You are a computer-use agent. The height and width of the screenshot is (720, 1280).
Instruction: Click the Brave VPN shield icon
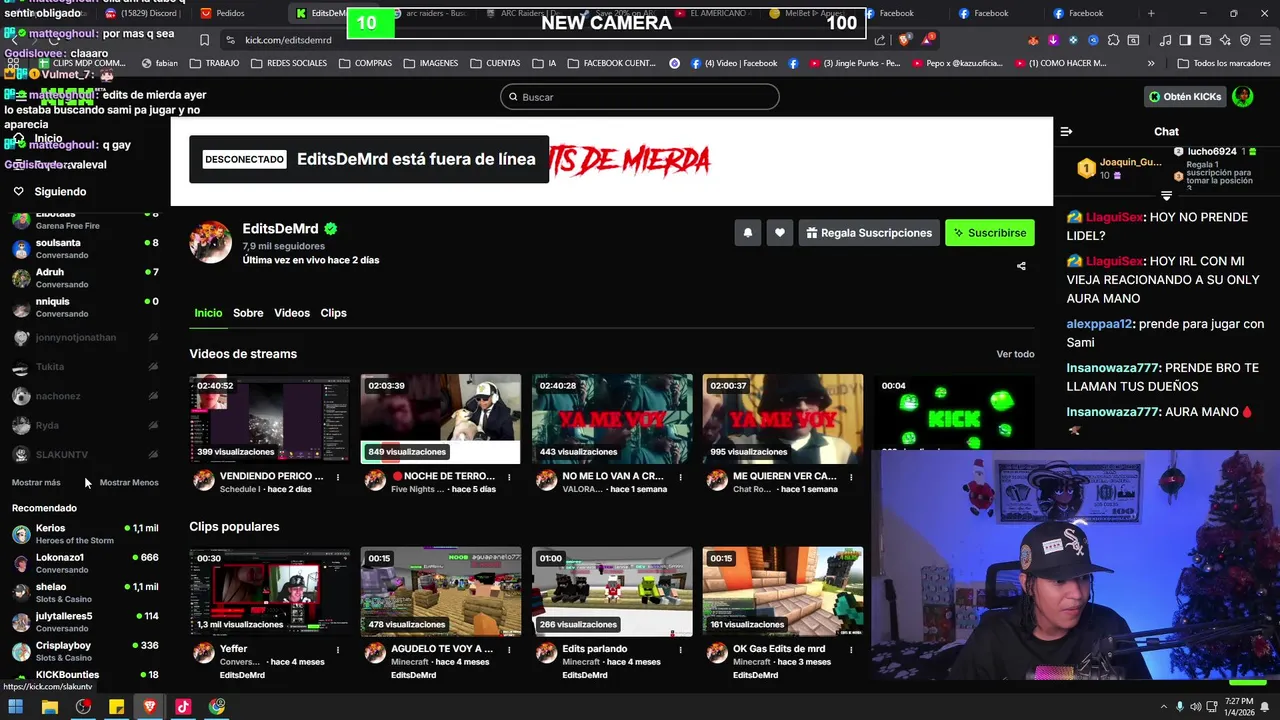click(x=1245, y=40)
